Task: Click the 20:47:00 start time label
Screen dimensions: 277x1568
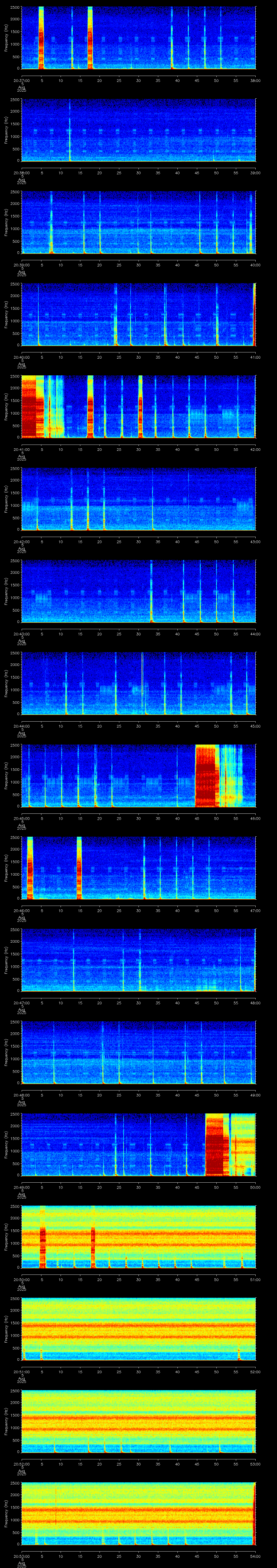Action: pos(21,1003)
